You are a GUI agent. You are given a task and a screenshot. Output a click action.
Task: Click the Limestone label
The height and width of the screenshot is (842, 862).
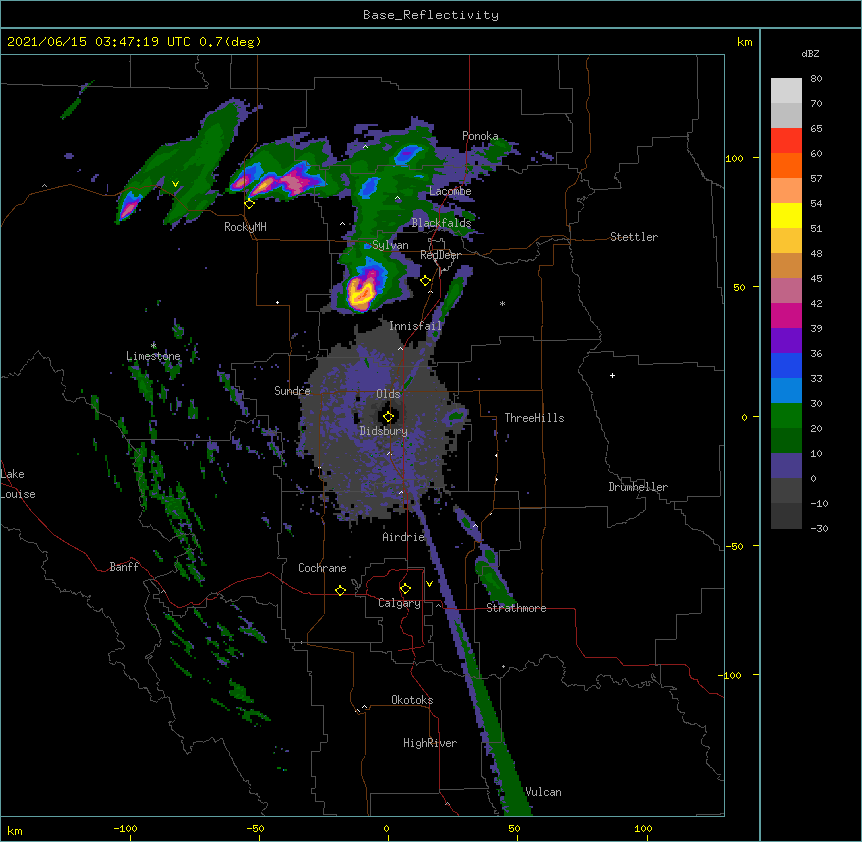[153, 356]
